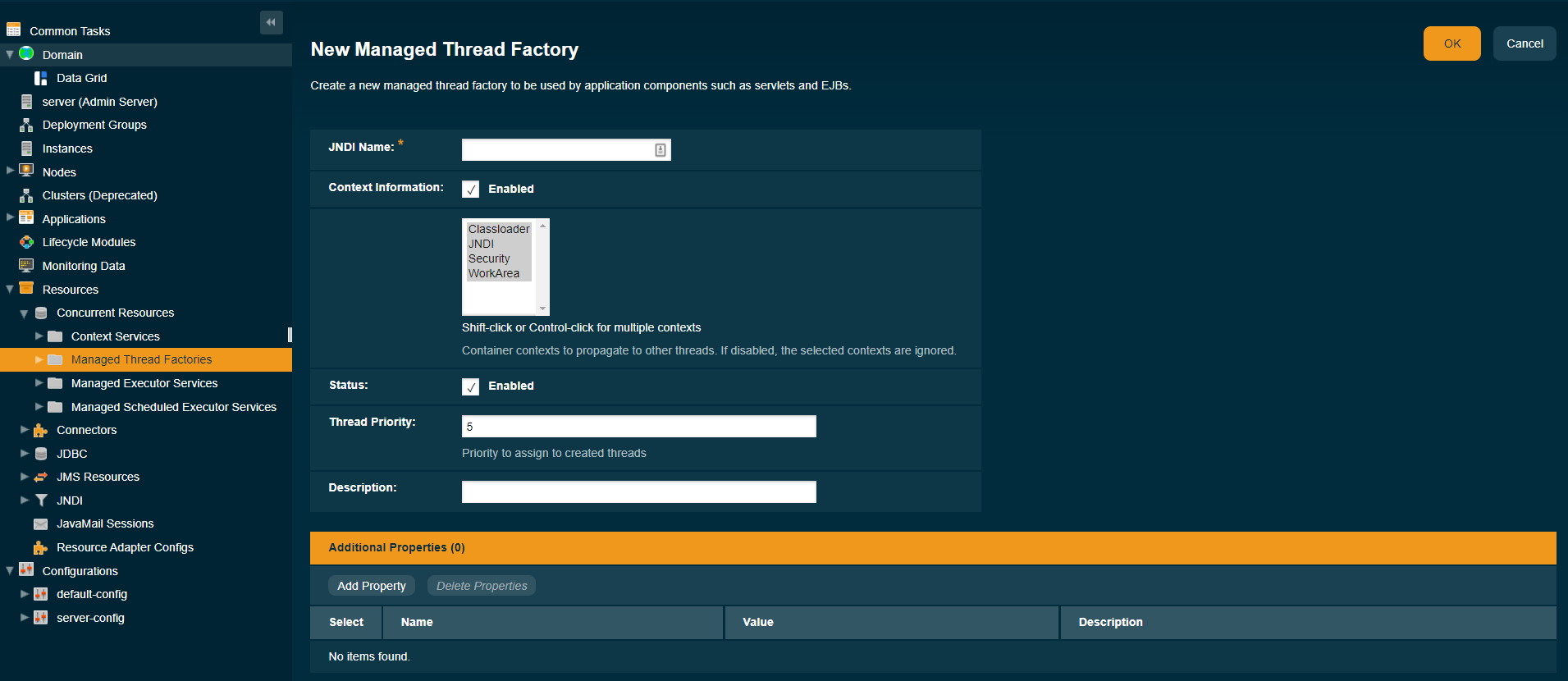Click the Resource Adapter Configs puzzle icon
This screenshot has width=1568, height=681.
click(x=40, y=547)
